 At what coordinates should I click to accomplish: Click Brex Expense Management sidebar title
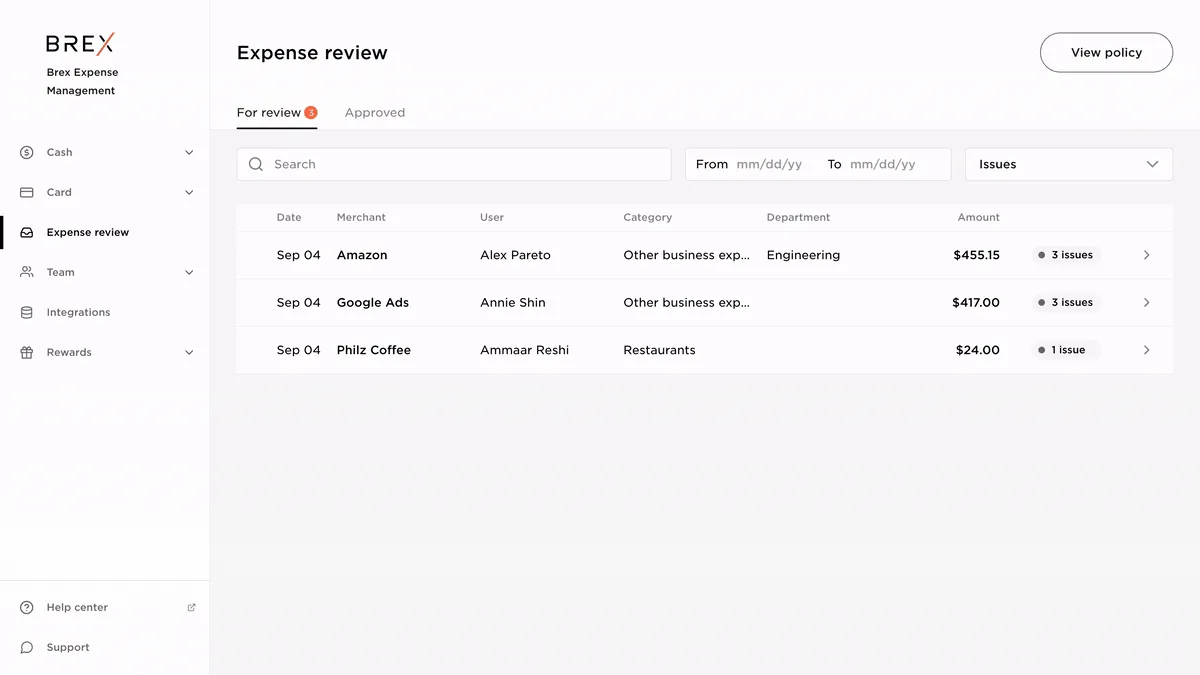point(82,81)
